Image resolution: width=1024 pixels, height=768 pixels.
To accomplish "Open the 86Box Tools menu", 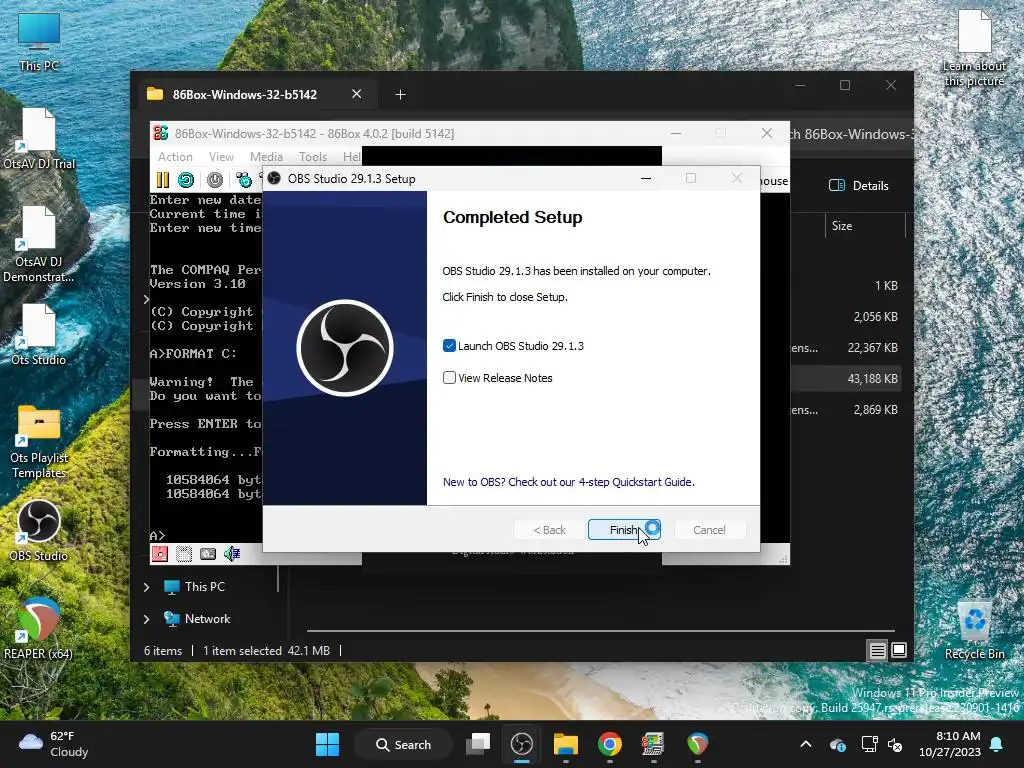I will coord(312,157).
